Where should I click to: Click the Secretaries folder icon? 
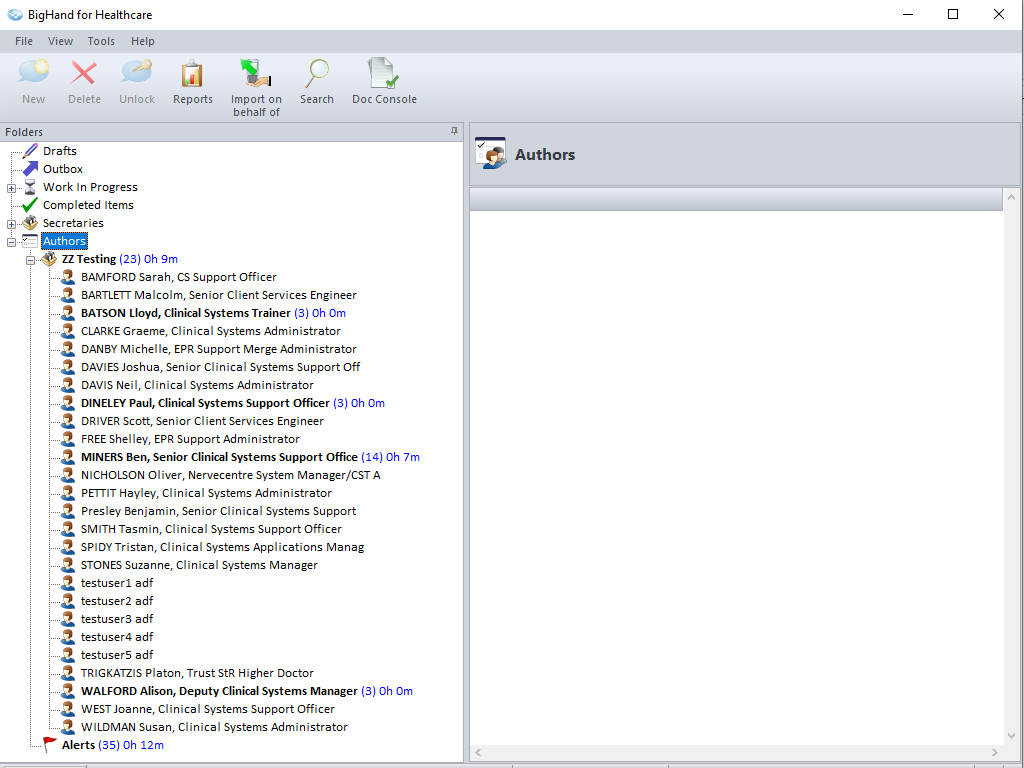tap(30, 223)
